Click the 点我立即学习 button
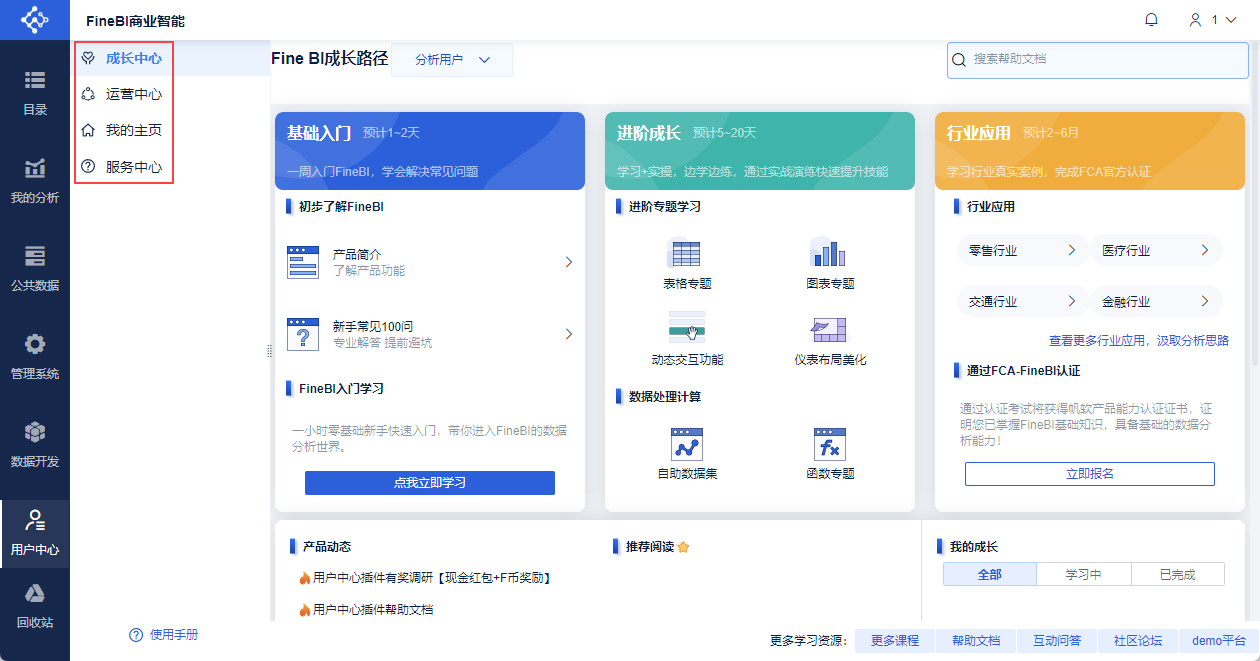Image resolution: width=1260 pixels, height=661 pixels. [x=430, y=483]
